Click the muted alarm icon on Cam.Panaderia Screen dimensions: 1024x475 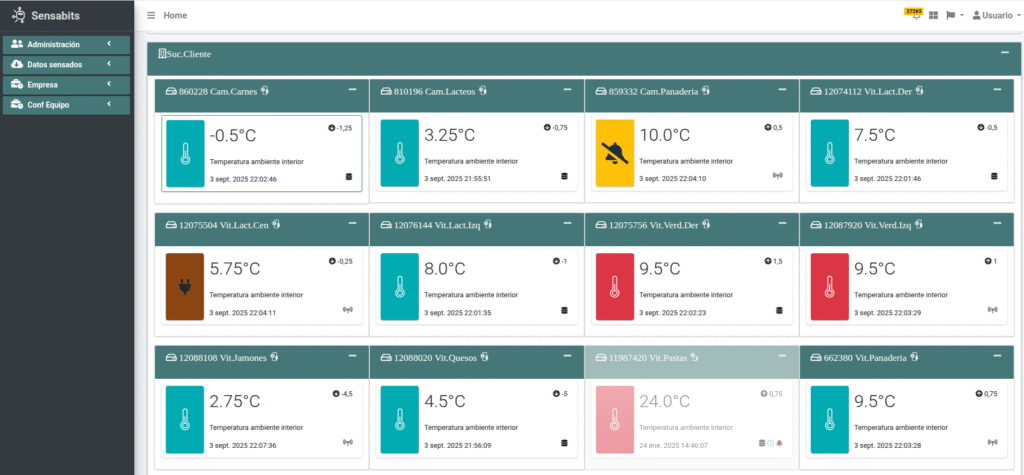coord(614,151)
